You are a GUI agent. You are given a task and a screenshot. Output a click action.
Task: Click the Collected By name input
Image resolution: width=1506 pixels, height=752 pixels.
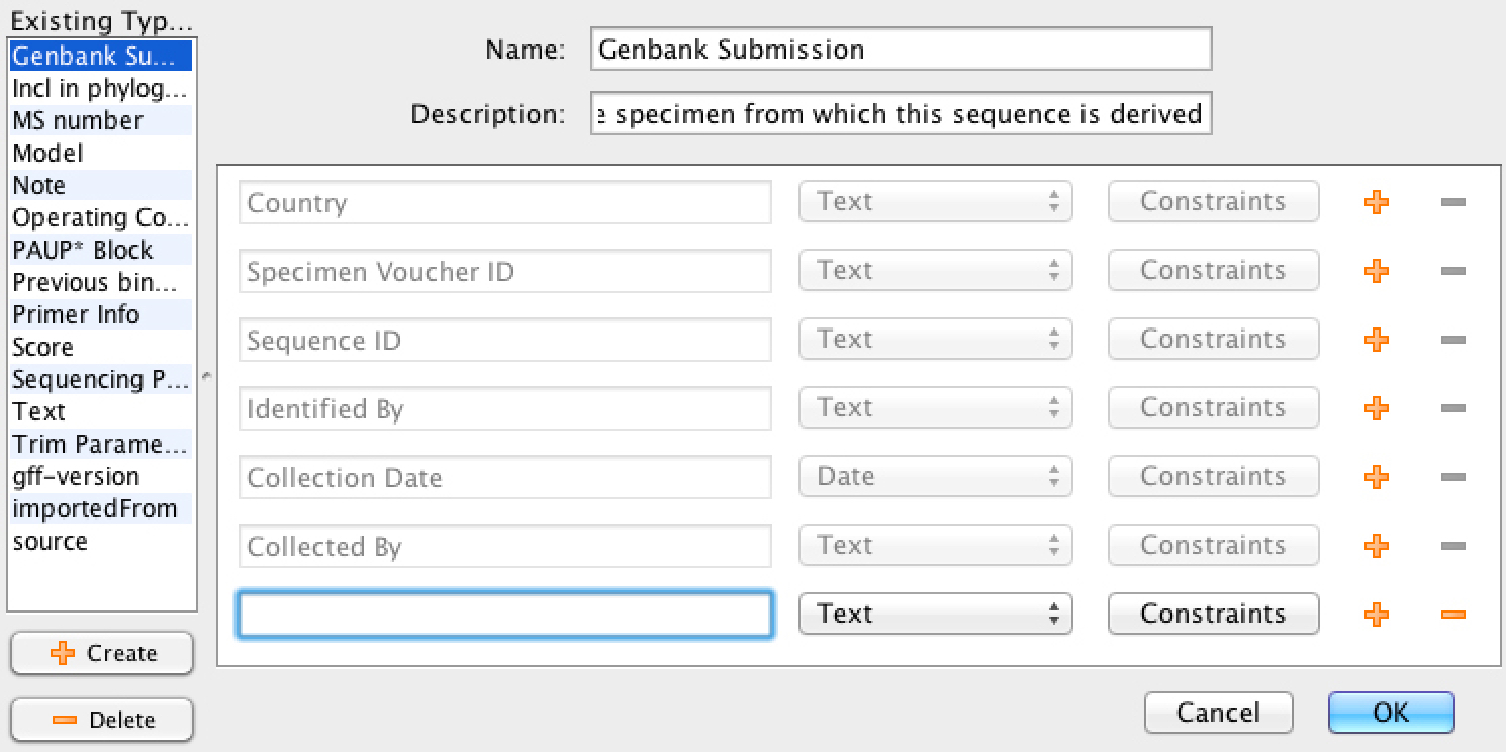[505, 546]
